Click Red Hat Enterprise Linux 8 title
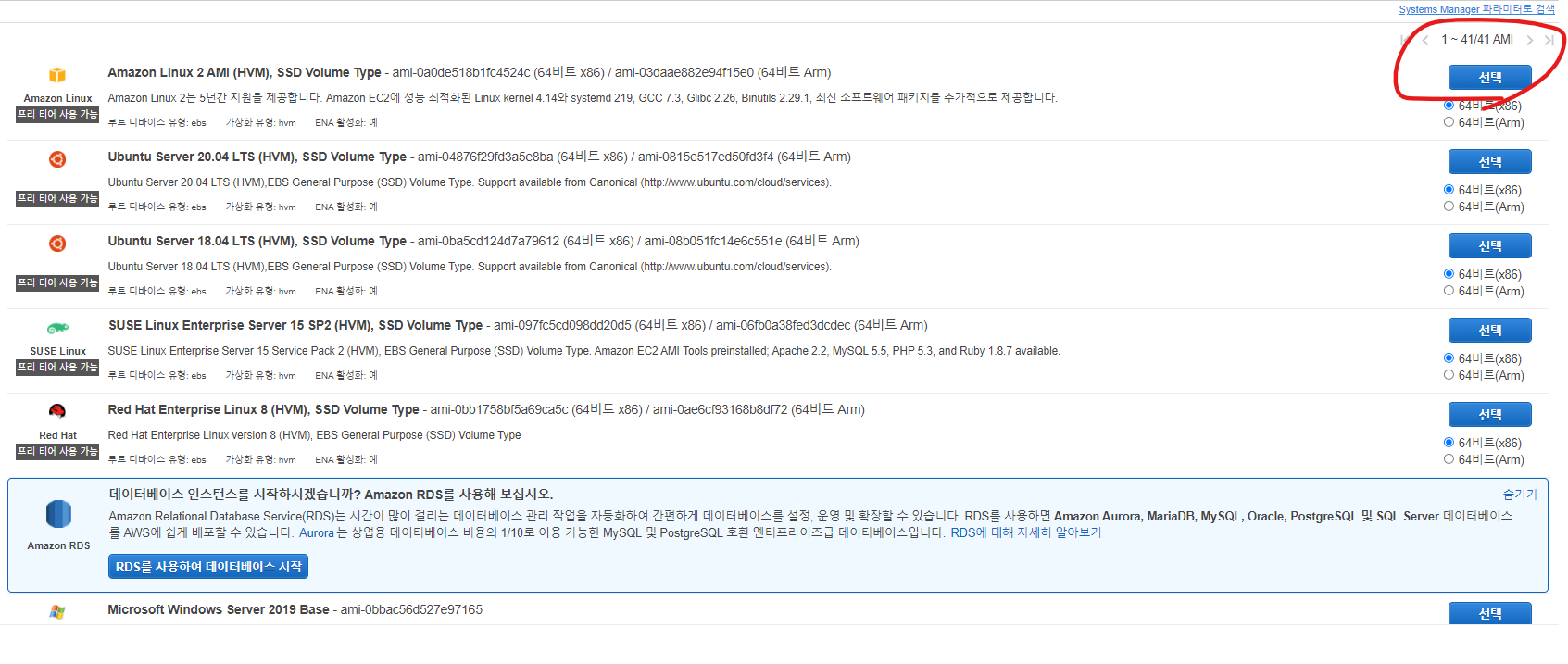Viewport: 1568px width, 664px height. [x=263, y=409]
